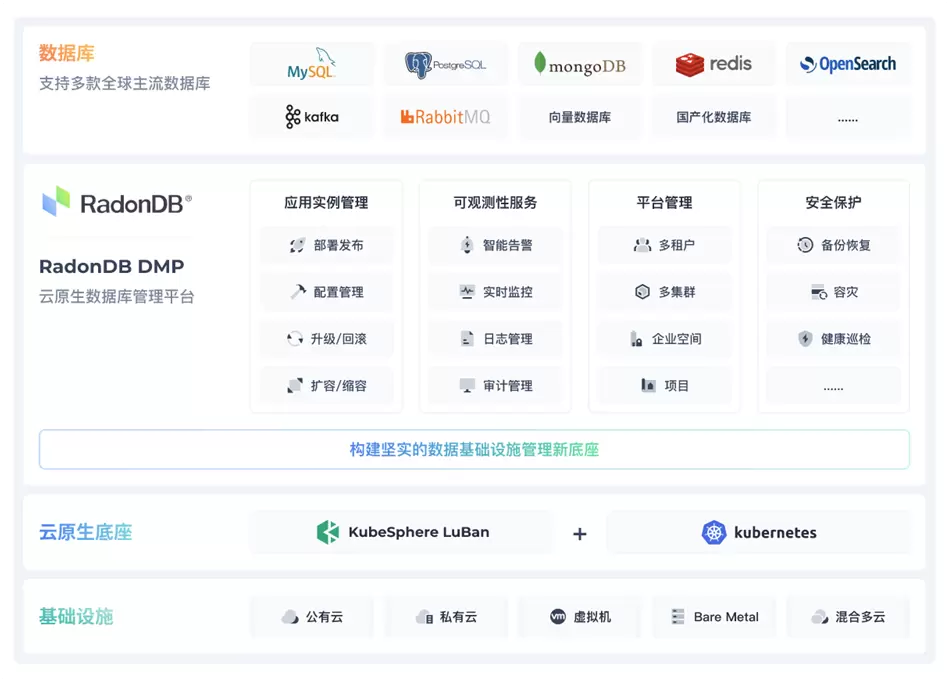Select the 配置管理 option

coord(326,292)
